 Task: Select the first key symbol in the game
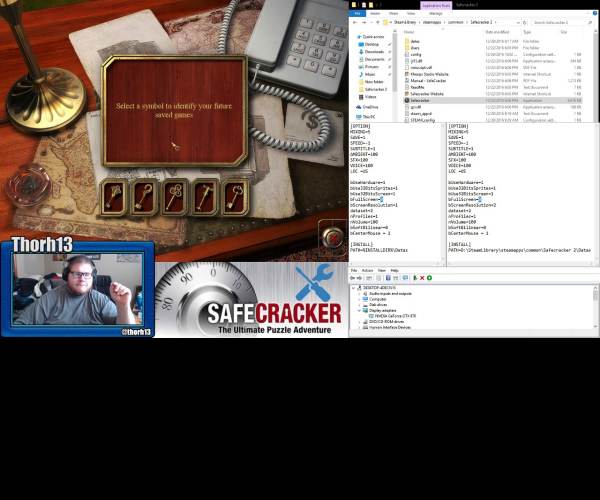[114, 197]
